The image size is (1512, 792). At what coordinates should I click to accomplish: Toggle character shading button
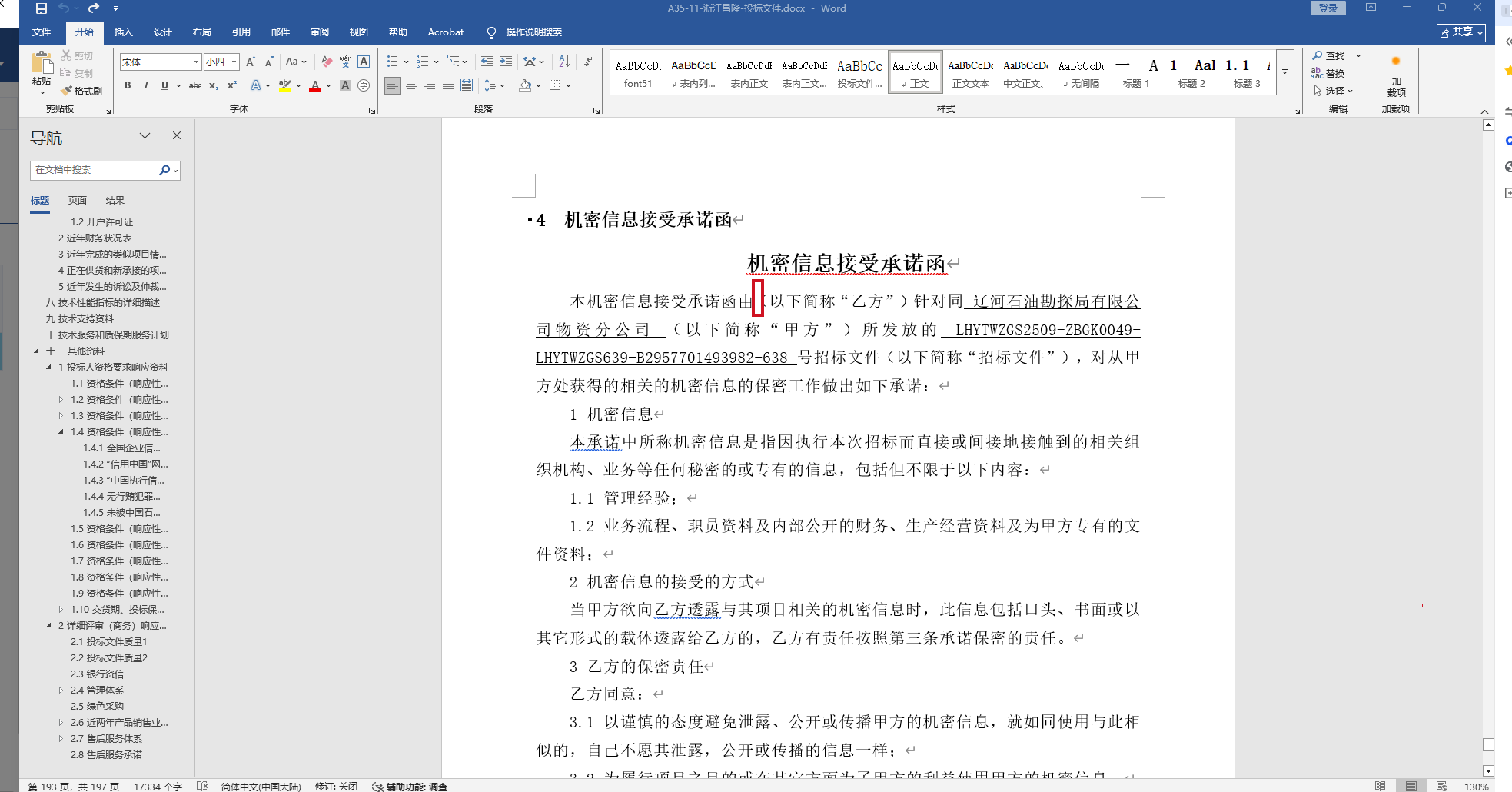(x=345, y=85)
